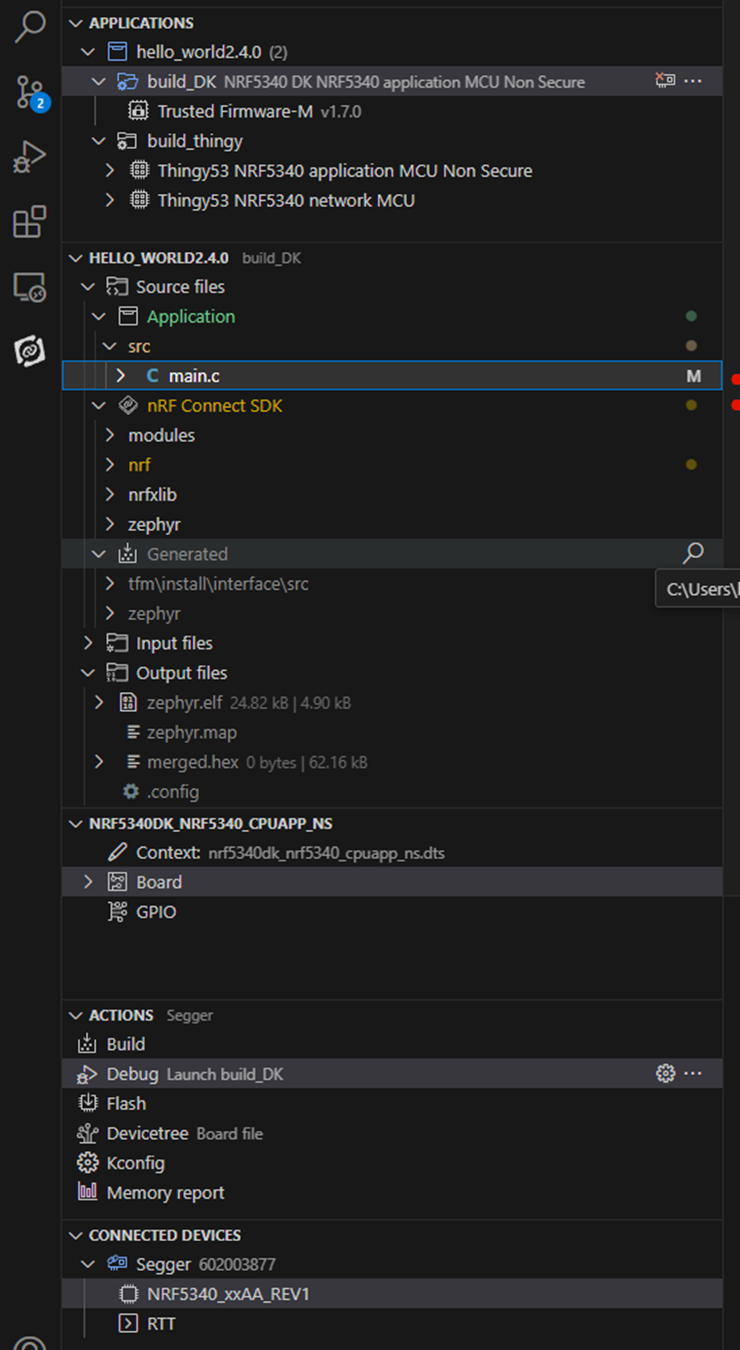Collapse Segger 602003877 device

(88, 1264)
